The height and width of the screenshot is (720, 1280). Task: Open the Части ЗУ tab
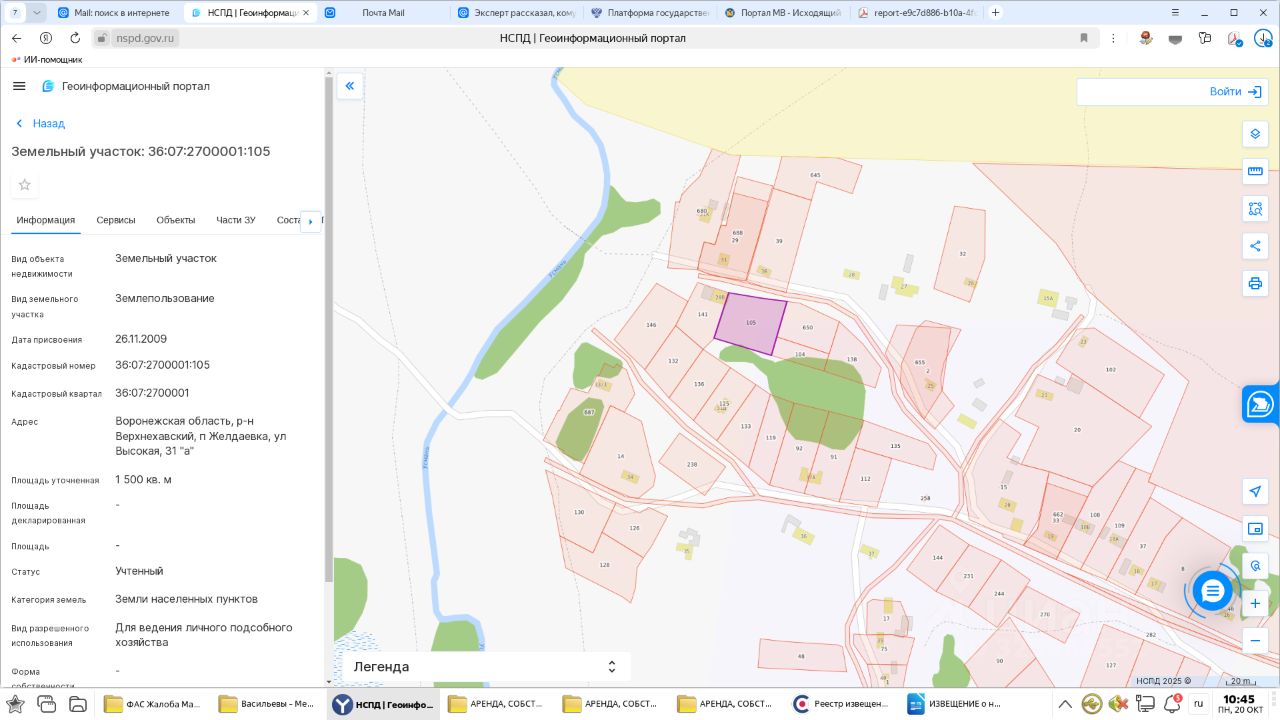click(x=236, y=220)
